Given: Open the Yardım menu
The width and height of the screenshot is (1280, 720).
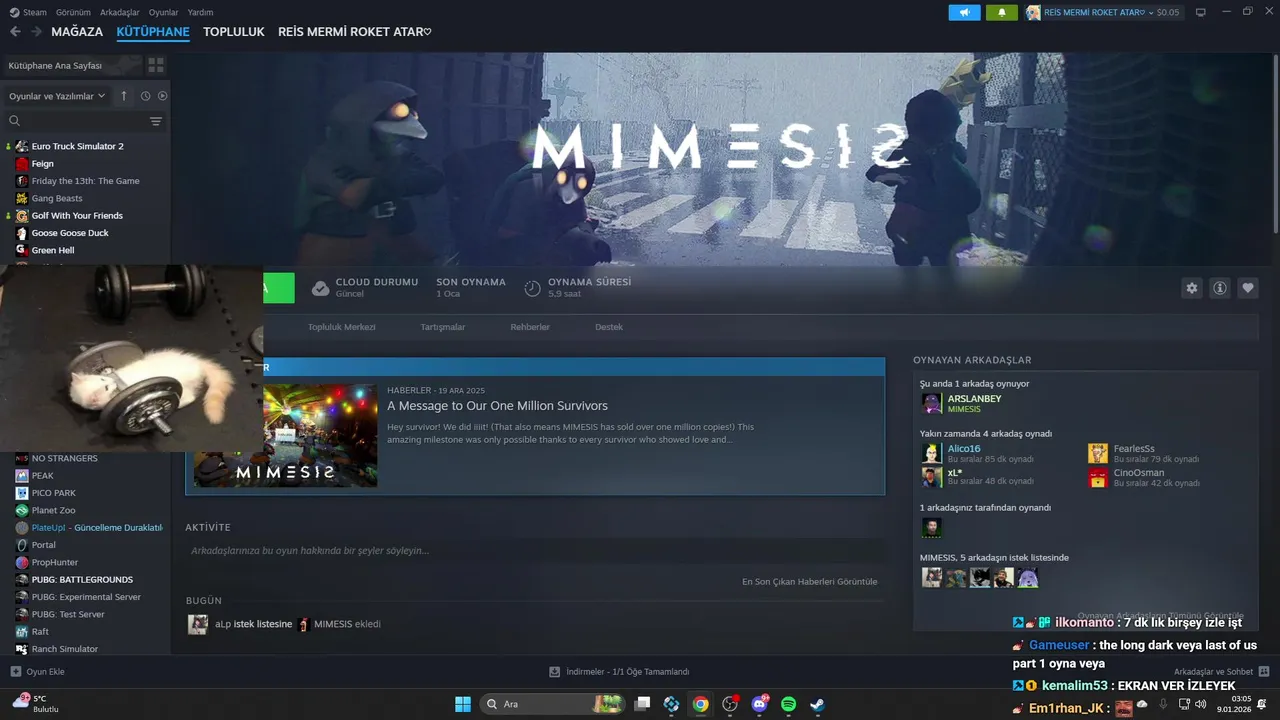Looking at the screenshot, I should point(201,12).
